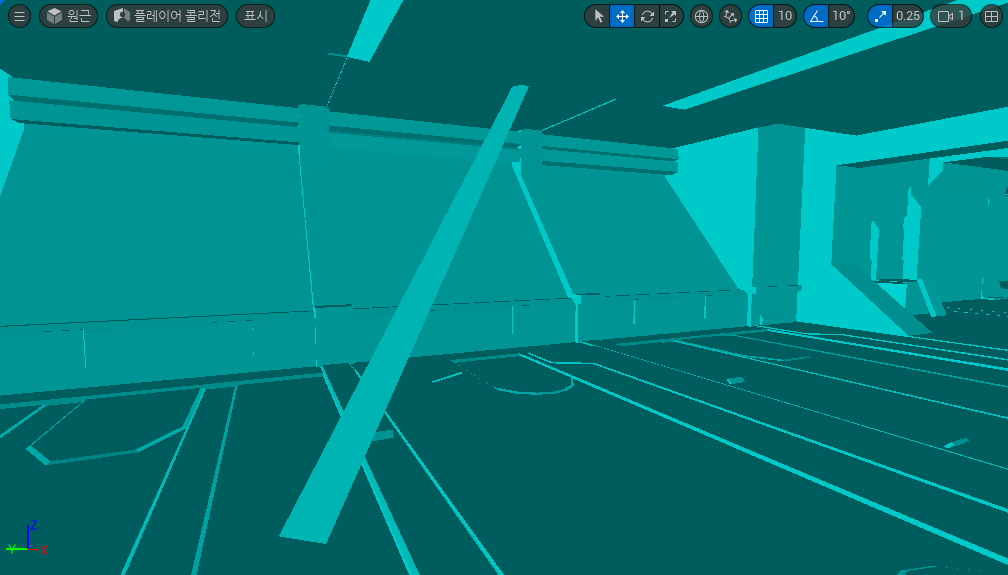Open camera speed setting 1

(x=951, y=16)
